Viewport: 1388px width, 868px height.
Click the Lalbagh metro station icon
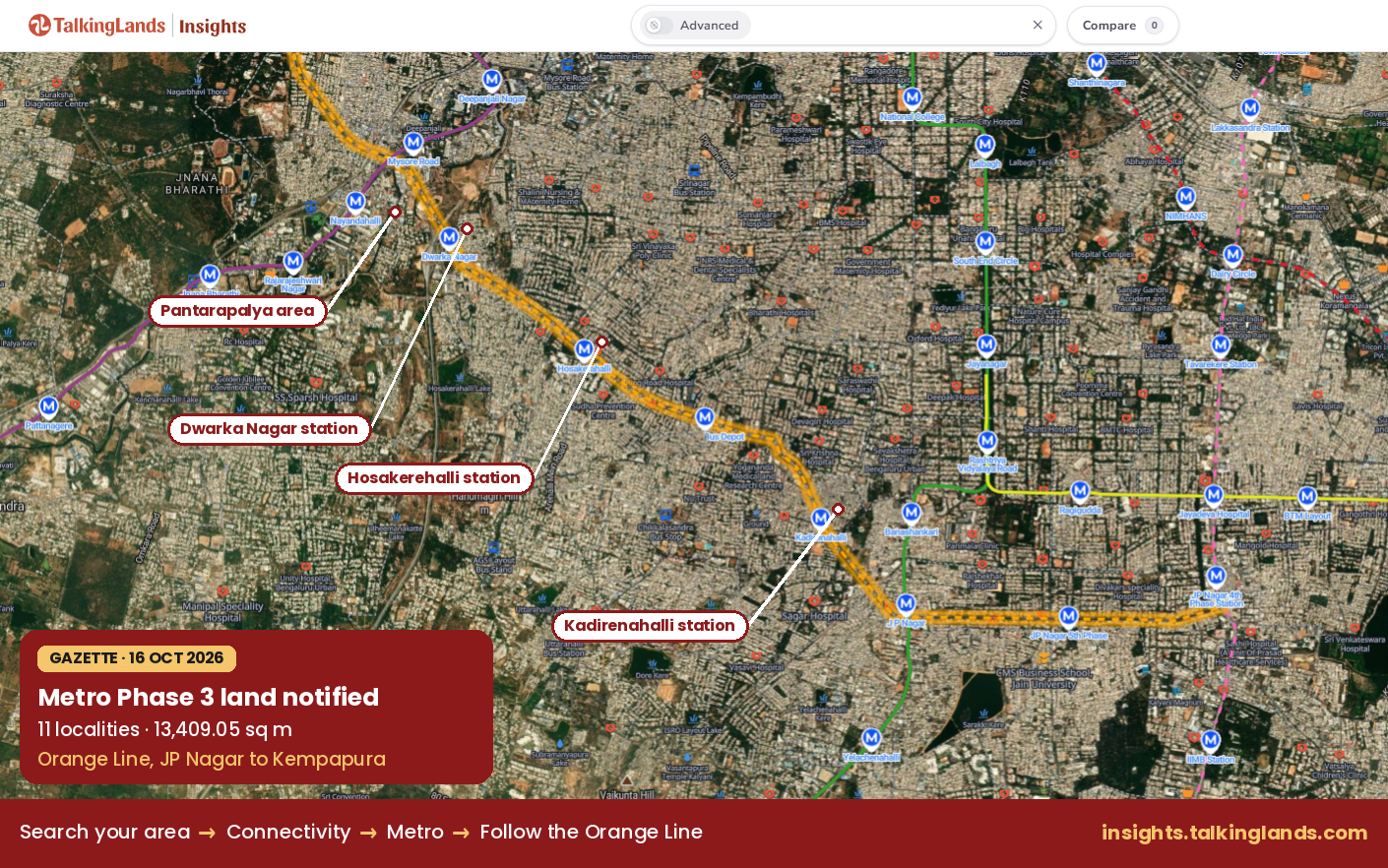point(984,145)
